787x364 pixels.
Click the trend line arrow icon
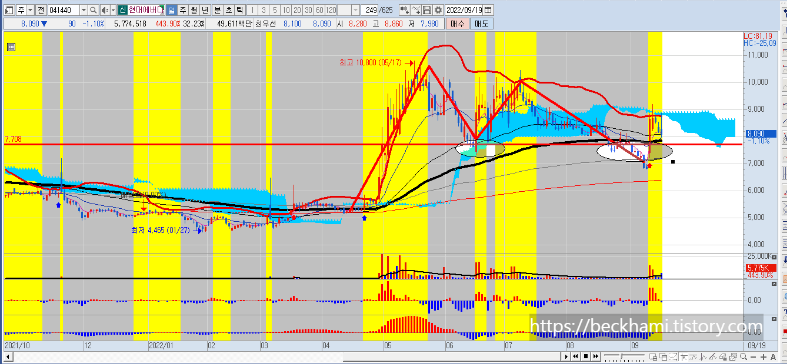[x=416, y=10]
